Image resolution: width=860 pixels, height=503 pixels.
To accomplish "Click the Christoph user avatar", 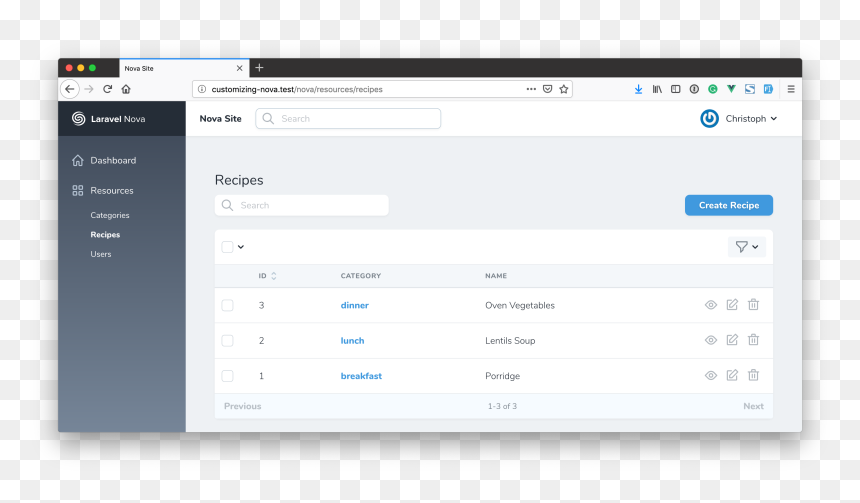I will 709,118.
